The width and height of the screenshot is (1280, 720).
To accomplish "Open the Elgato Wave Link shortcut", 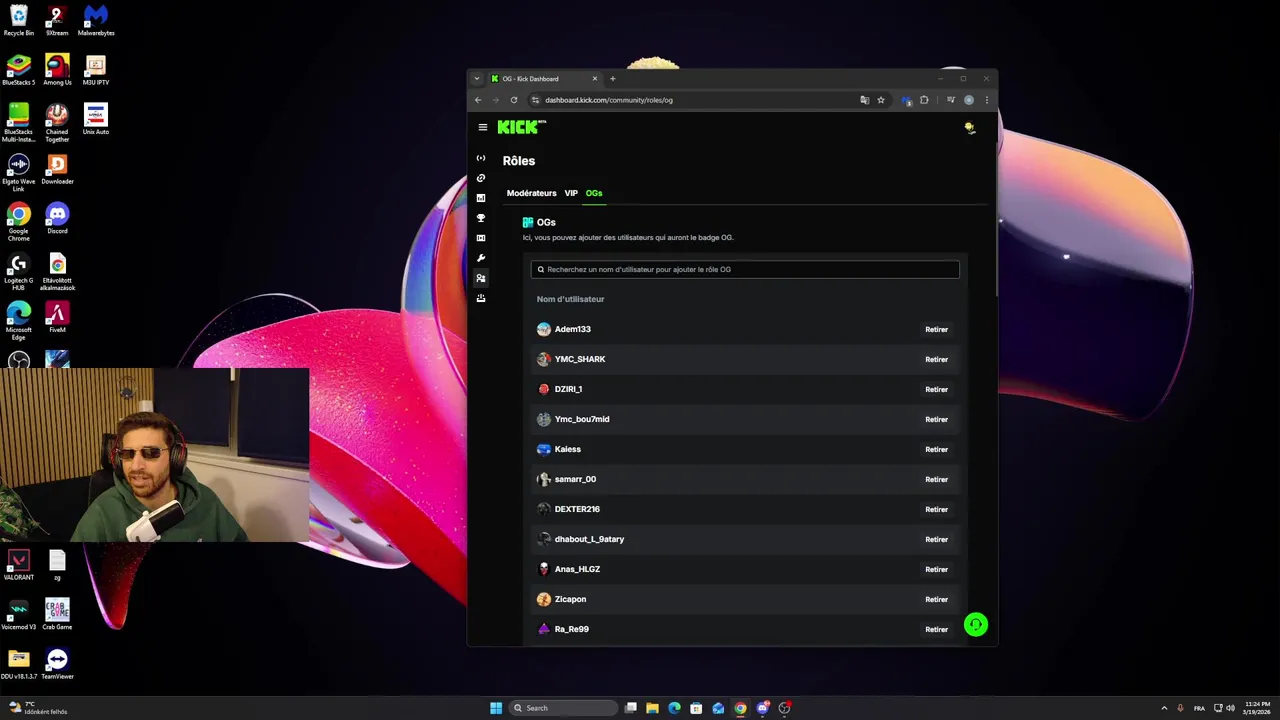I will click(x=18, y=172).
